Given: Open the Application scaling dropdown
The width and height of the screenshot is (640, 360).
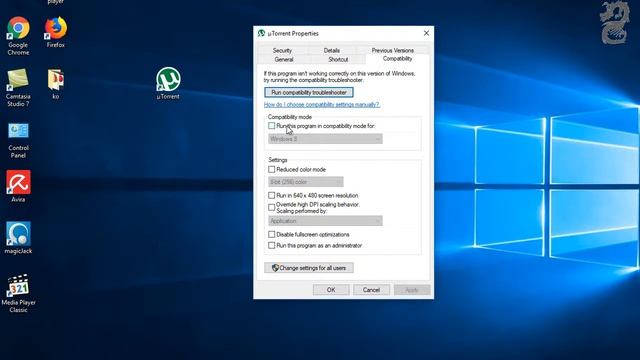Looking at the screenshot, I should pyautogui.click(x=325, y=221).
